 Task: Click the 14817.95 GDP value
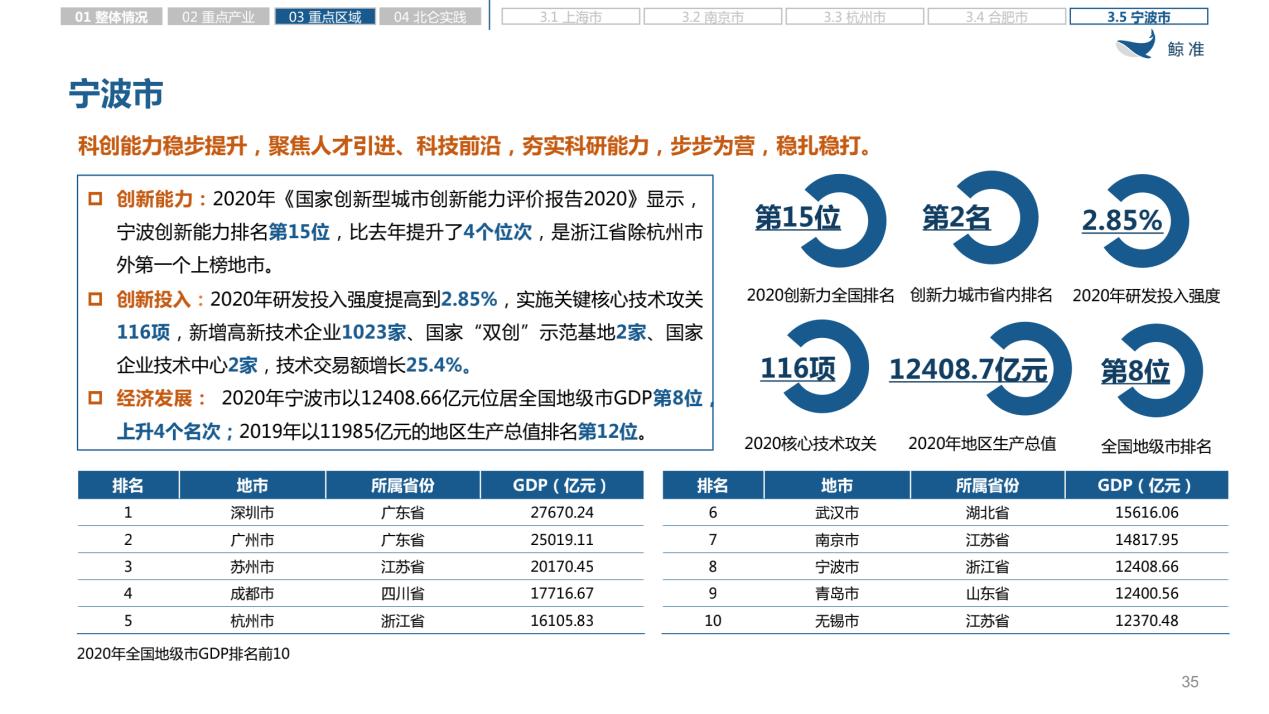click(x=1147, y=540)
